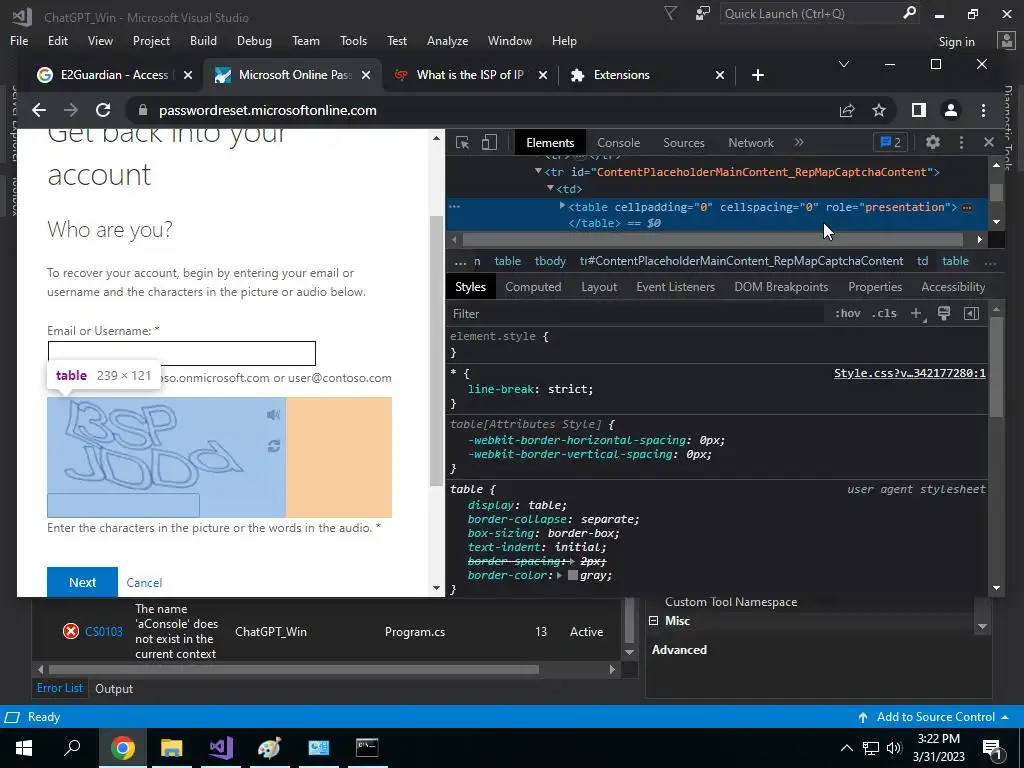The height and width of the screenshot is (768, 1024).
Task: Toggle the computed styles sidebar pane
Action: pyautogui.click(x=972, y=313)
